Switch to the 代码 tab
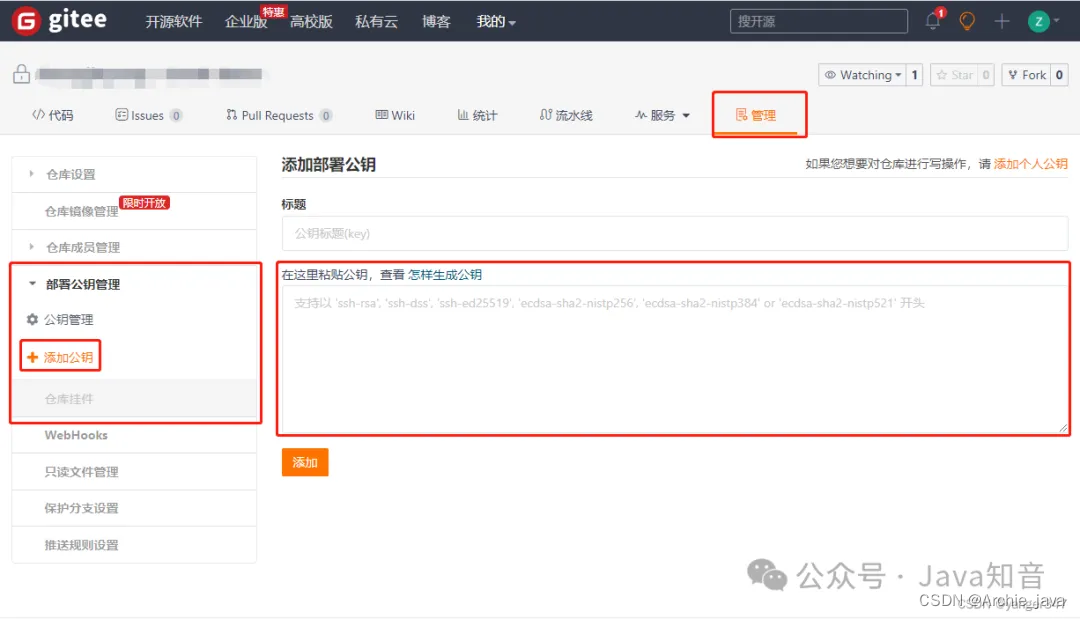This screenshot has width=1080, height=619. (x=53, y=115)
